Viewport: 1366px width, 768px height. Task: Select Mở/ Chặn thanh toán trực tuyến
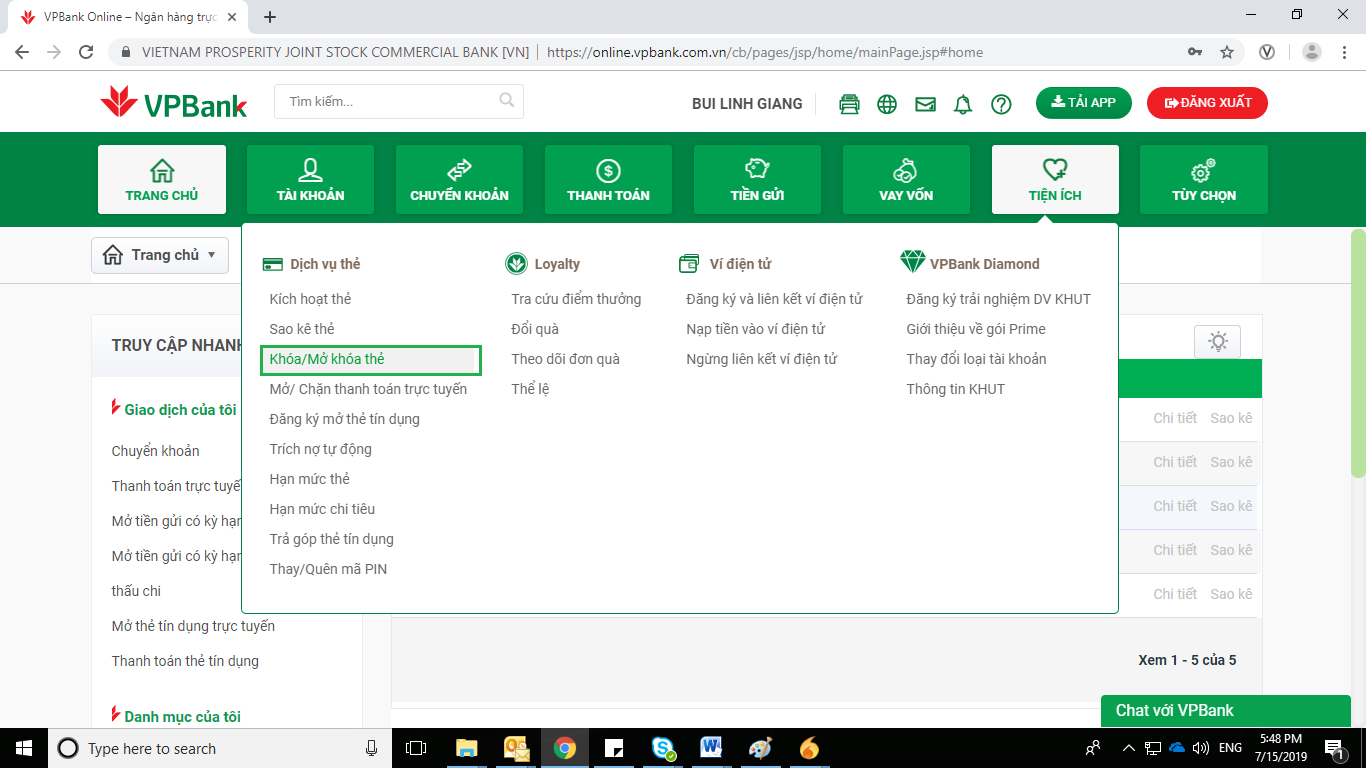coord(368,389)
